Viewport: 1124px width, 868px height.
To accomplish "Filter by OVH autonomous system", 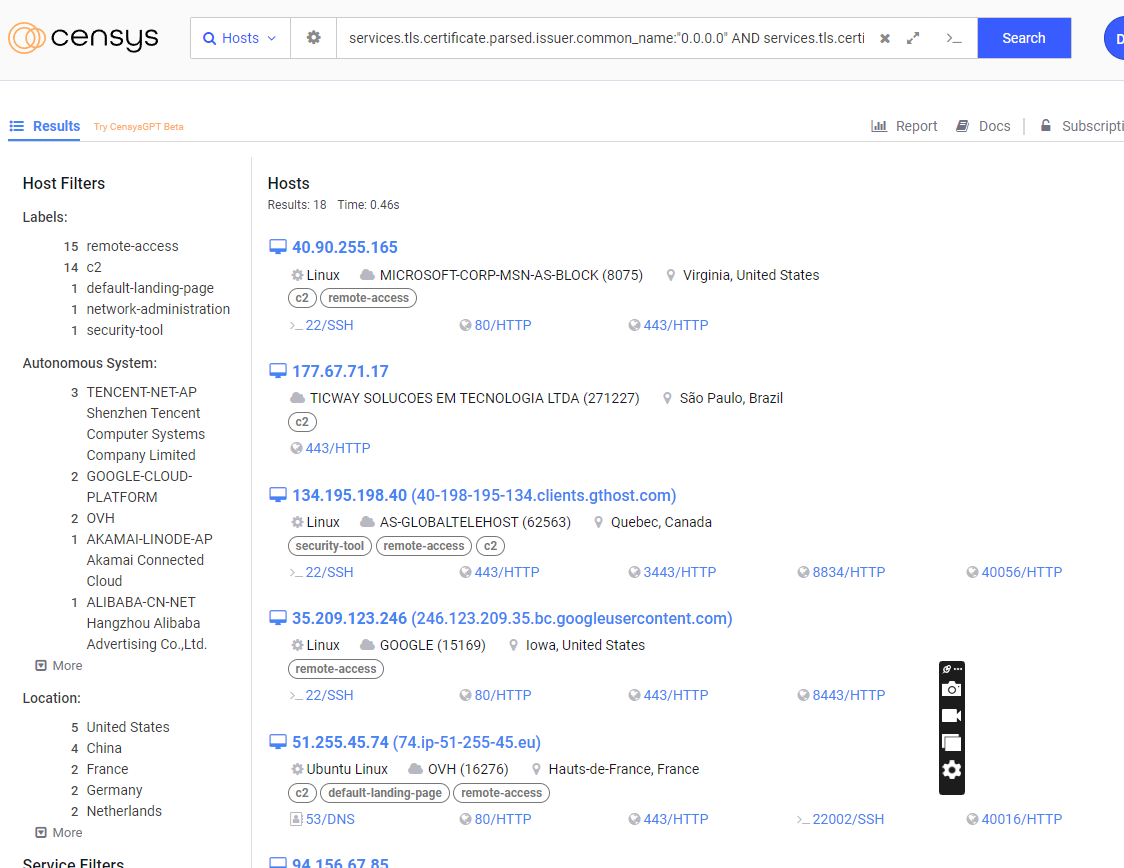I will pyautogui.click(x=100, y=518).
